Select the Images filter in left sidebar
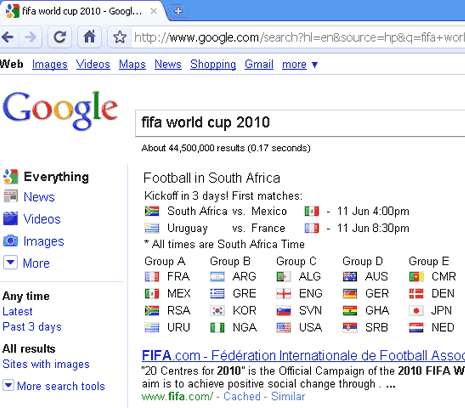This screenshot has height=408, width=465. coord(44,241)
